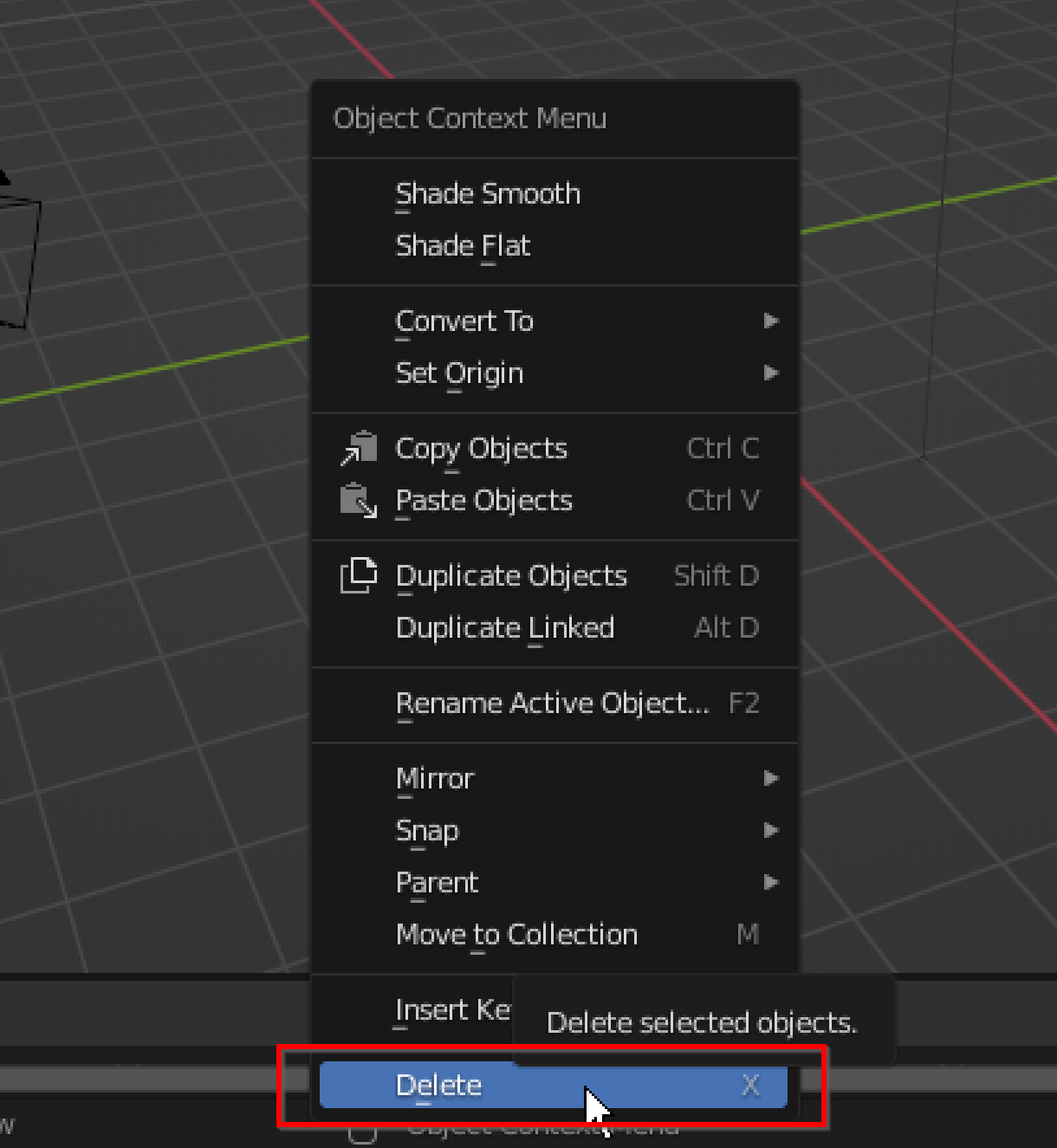1057x1148 pixels.
Task: Click Paste Objects menu entry text
Action: (483, 501)
